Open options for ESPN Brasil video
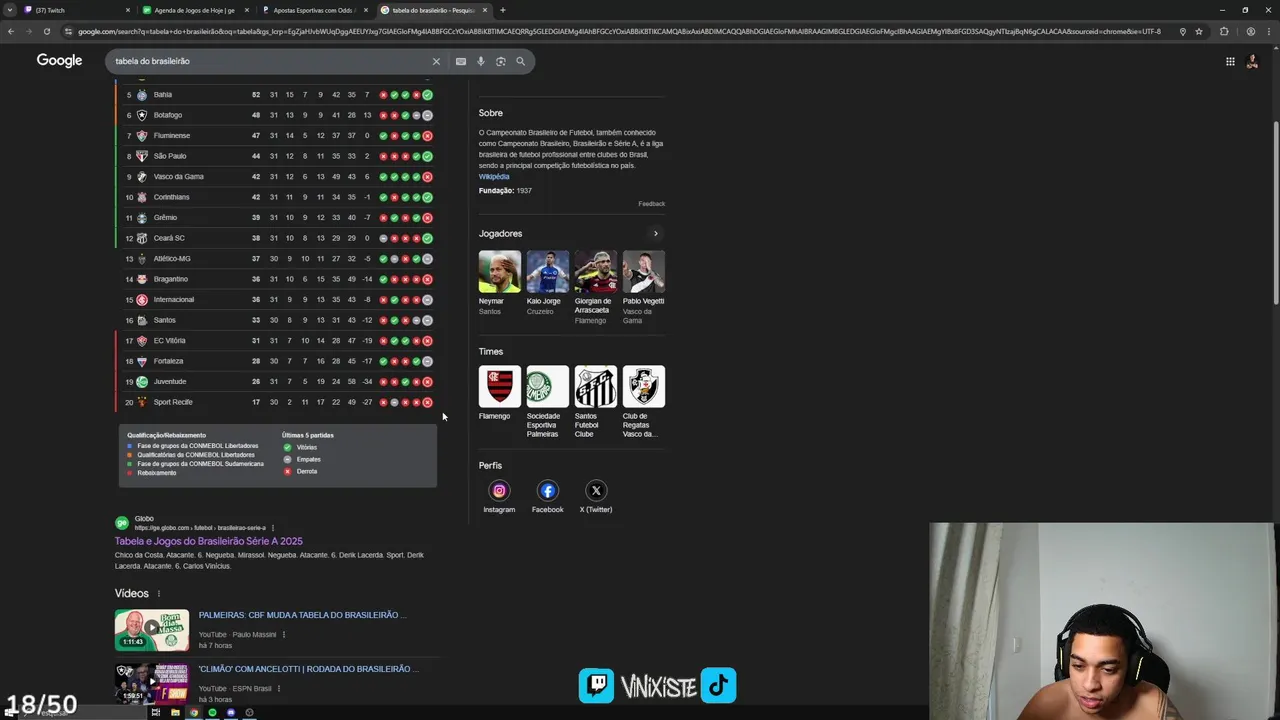1280x720 pixels. pos(279,688)
